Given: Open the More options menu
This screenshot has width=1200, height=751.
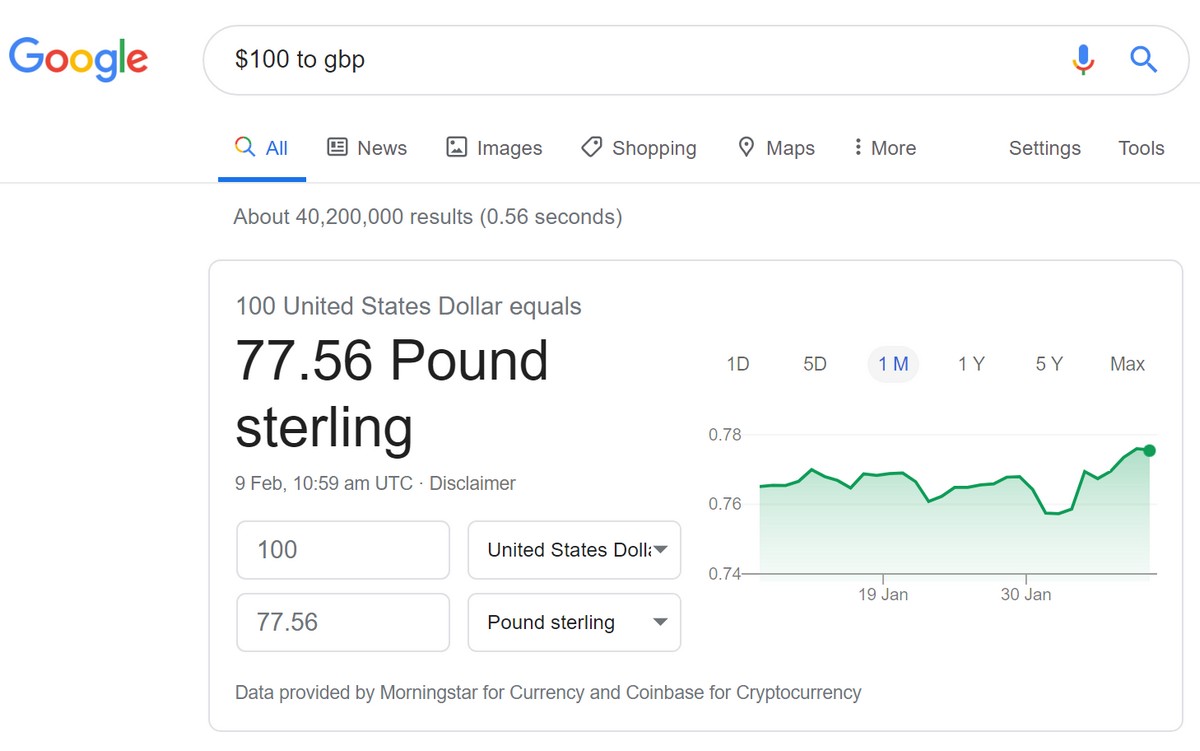Looking at the screenshot, I should 884,148.
